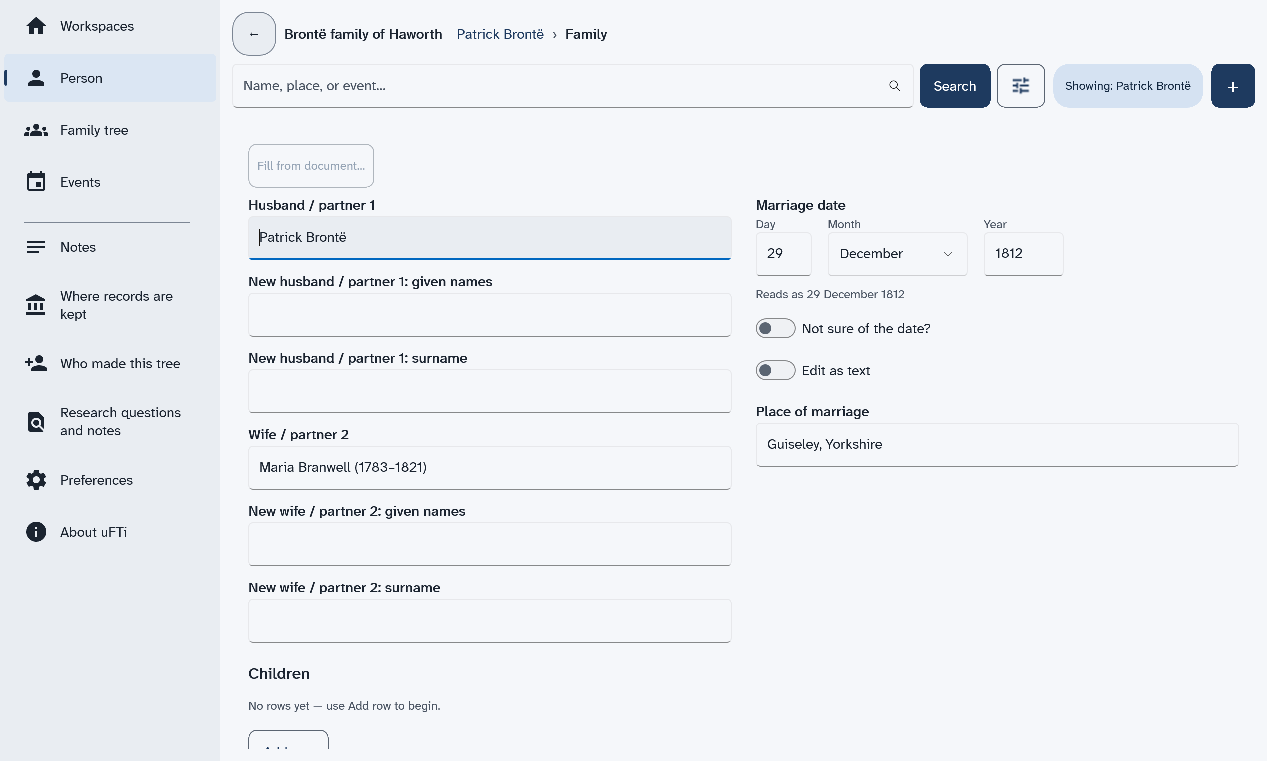
Task: Open the Family tree view
Action: click(110, 130)
